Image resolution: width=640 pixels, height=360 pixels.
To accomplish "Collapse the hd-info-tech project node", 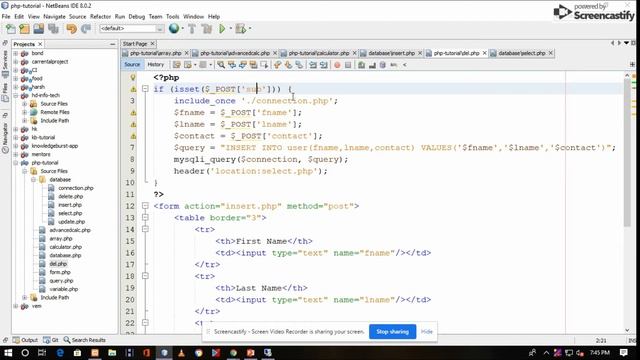I will point(16,96).
